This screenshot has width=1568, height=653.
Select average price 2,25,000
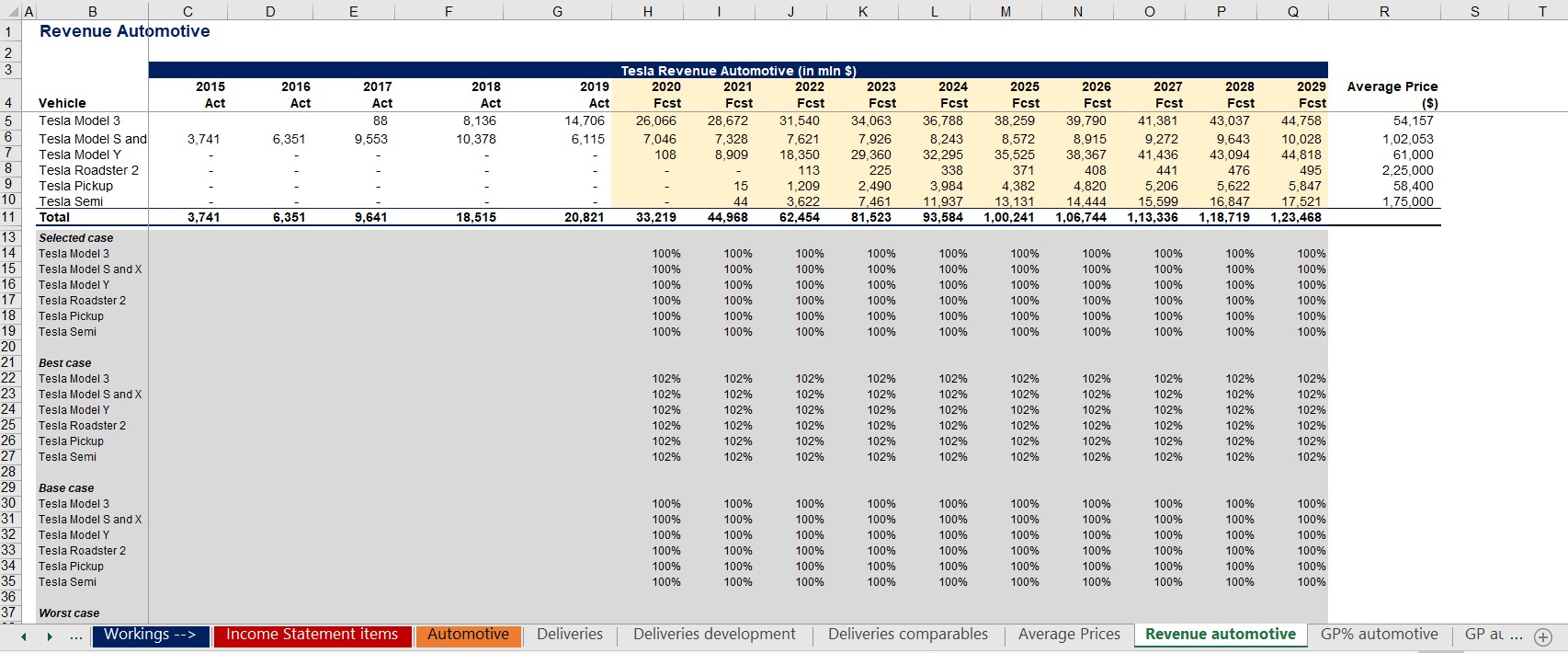[1407, 170]
